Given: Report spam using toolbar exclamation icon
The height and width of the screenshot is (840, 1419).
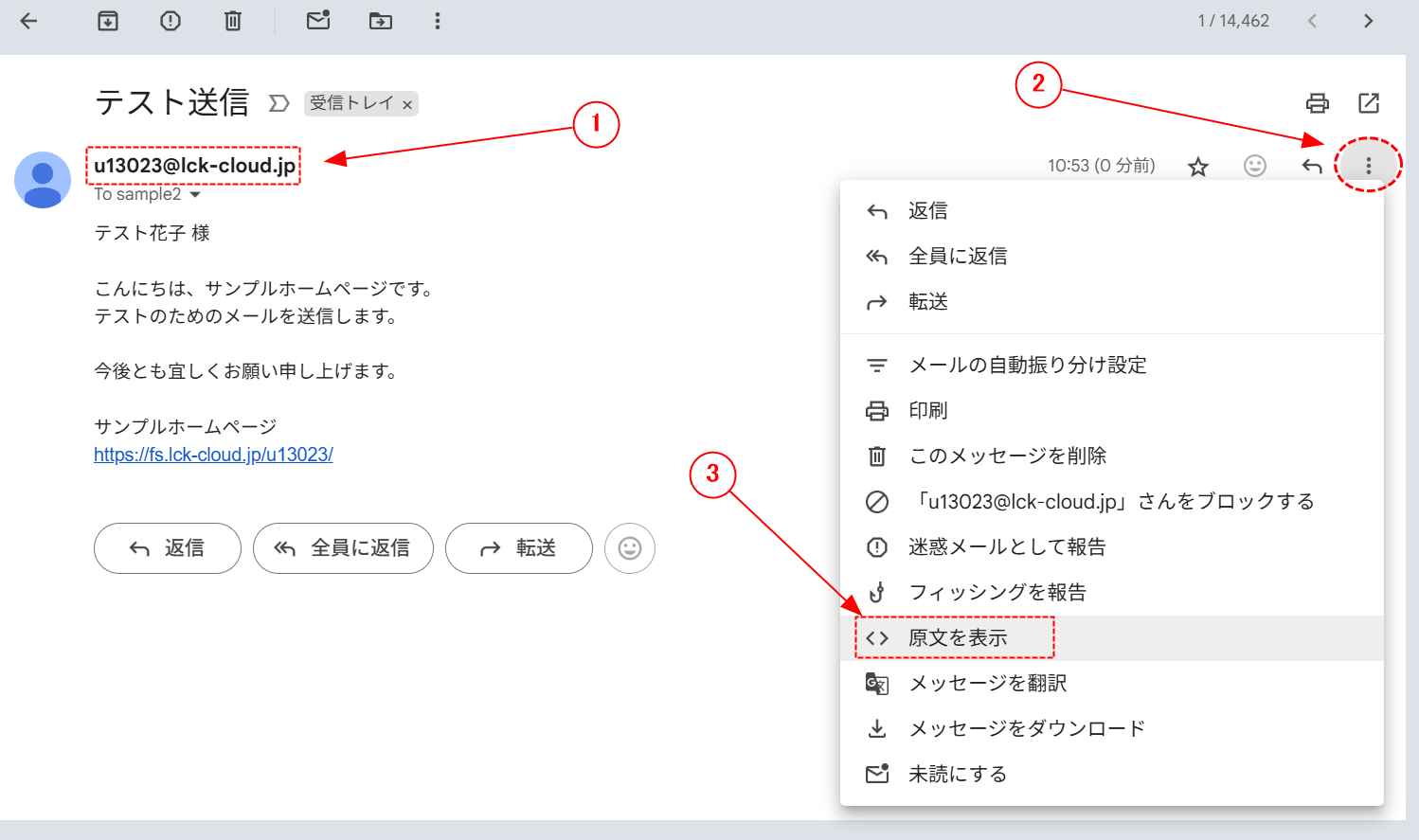Looking at the screenshot, I should [x=171, y=21].
